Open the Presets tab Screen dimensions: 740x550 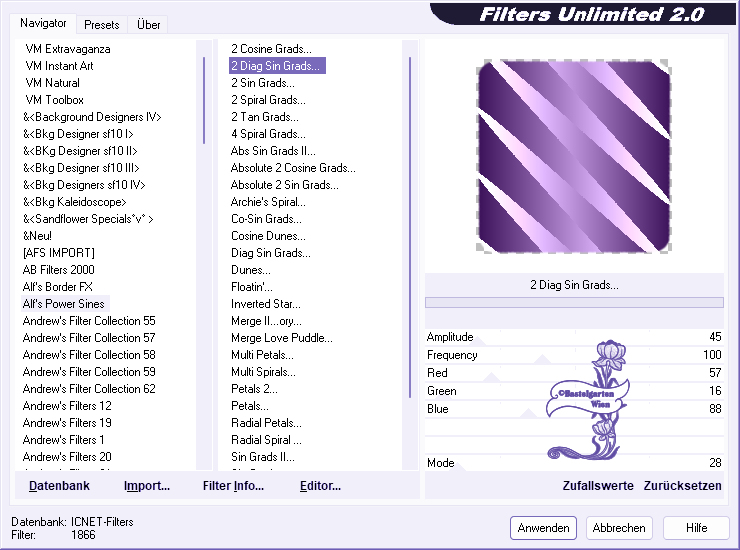click(x=101, y=25)
